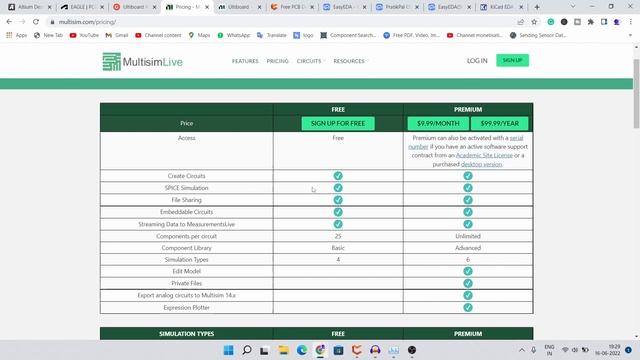640x360 pixels.
Task: Click 'Streaming Data to MeasurementsLive' row label
Action: pos(187,224)
